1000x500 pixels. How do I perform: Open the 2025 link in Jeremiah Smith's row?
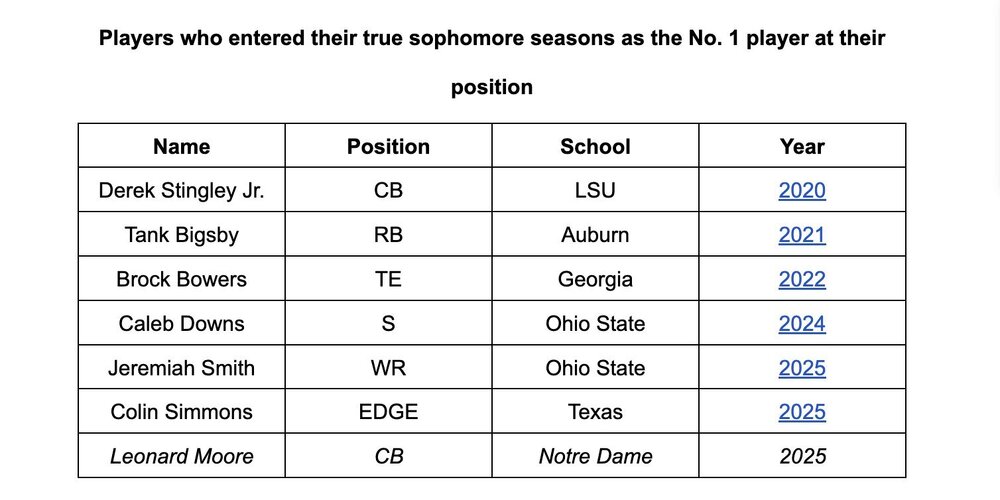coord(802,367)
